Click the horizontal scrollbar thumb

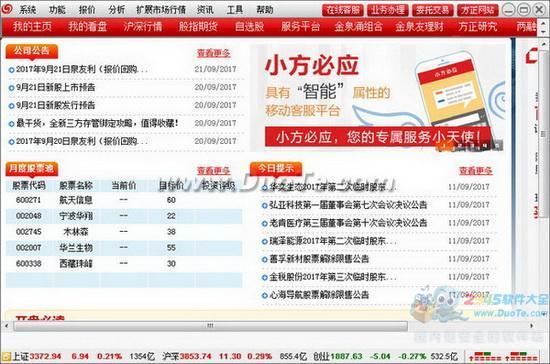[x=210, y=326]
